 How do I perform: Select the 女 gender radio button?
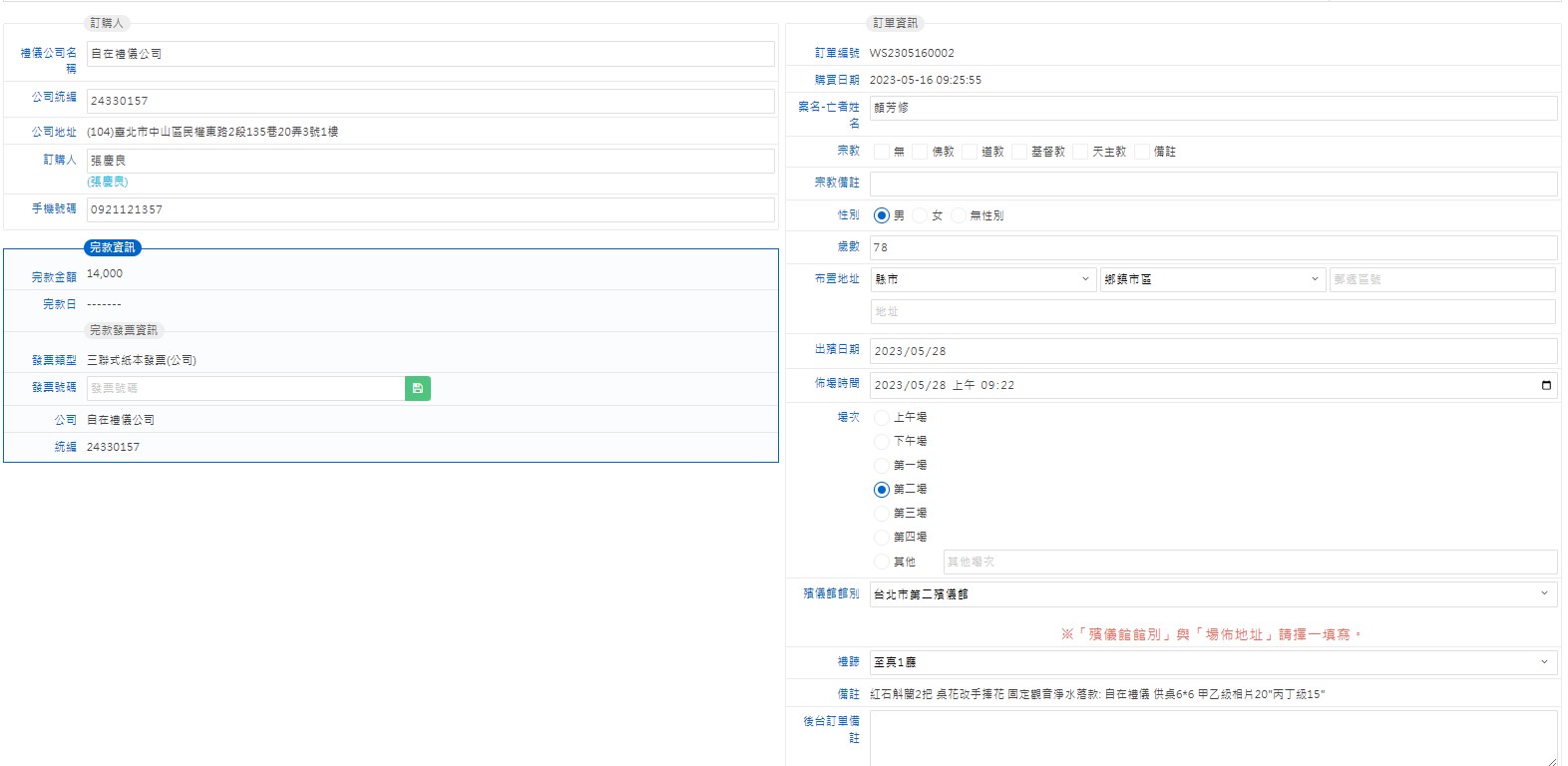(920, 215)
